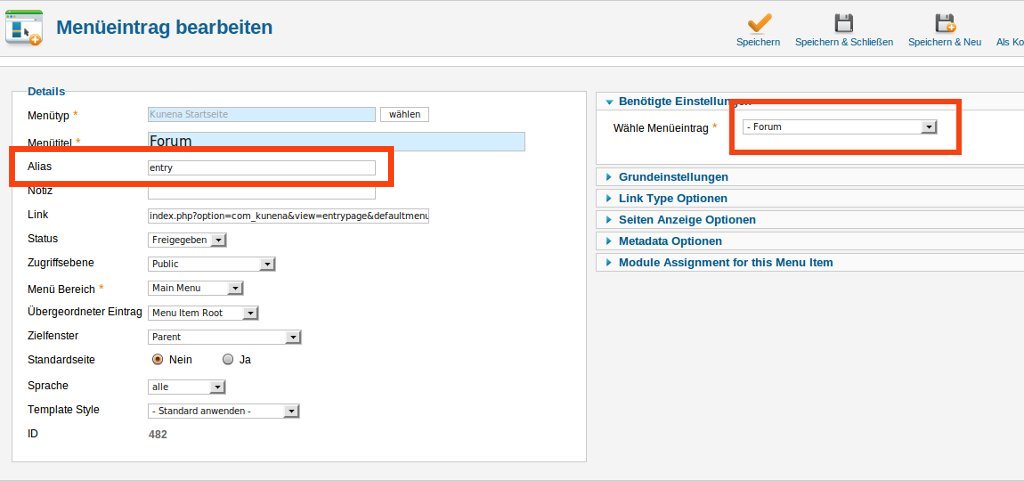Viewport: 1024px width, 481px height.
Task: Select Nein for Standardseite
Action: click(x=157, y=359)
